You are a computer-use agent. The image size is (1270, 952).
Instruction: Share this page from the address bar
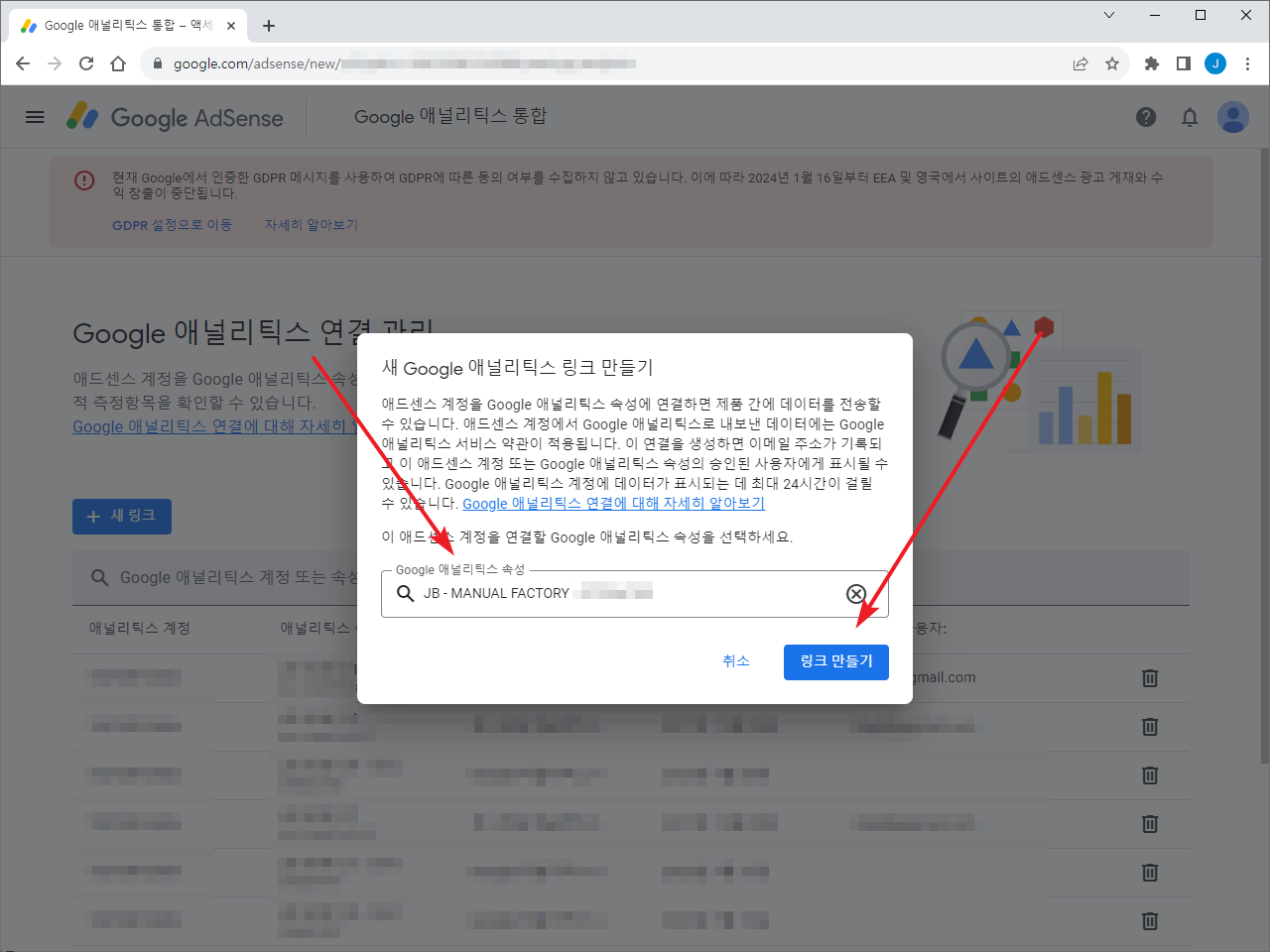tap(1080, 63)
